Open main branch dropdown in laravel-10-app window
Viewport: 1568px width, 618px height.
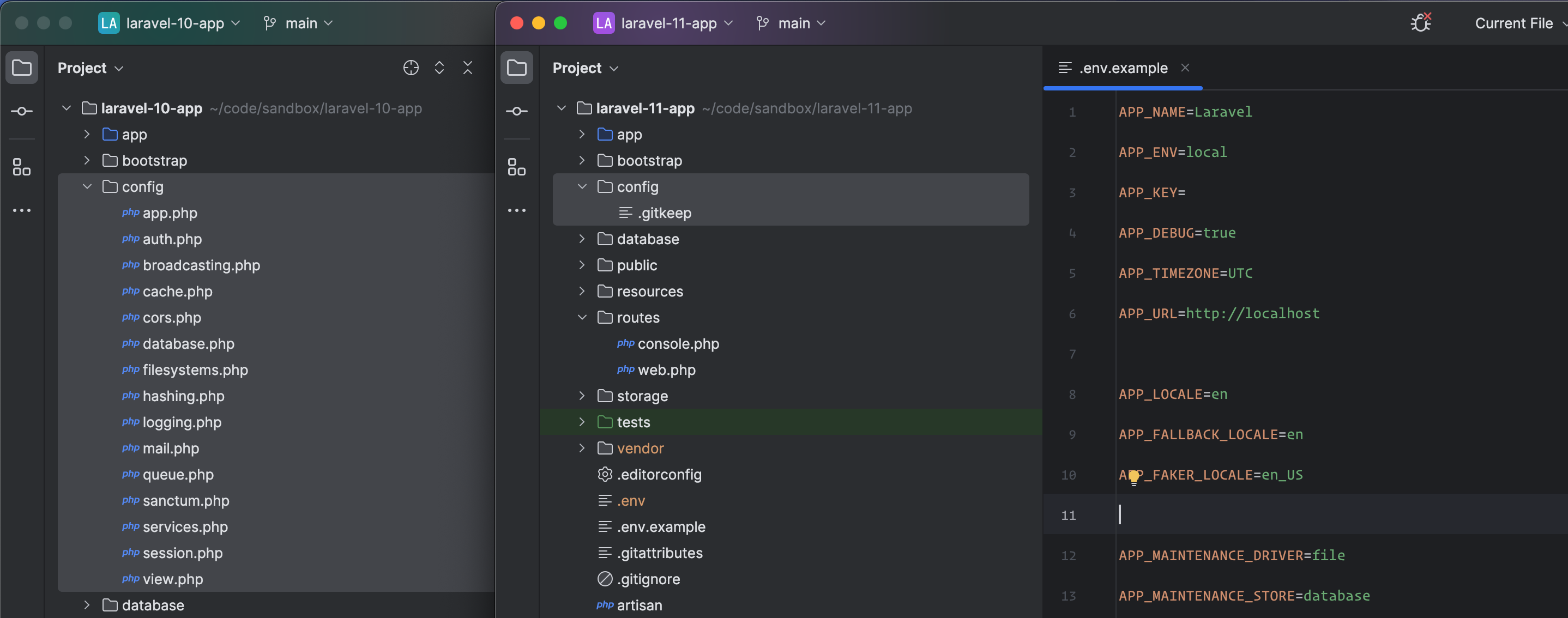coord(309,23)
